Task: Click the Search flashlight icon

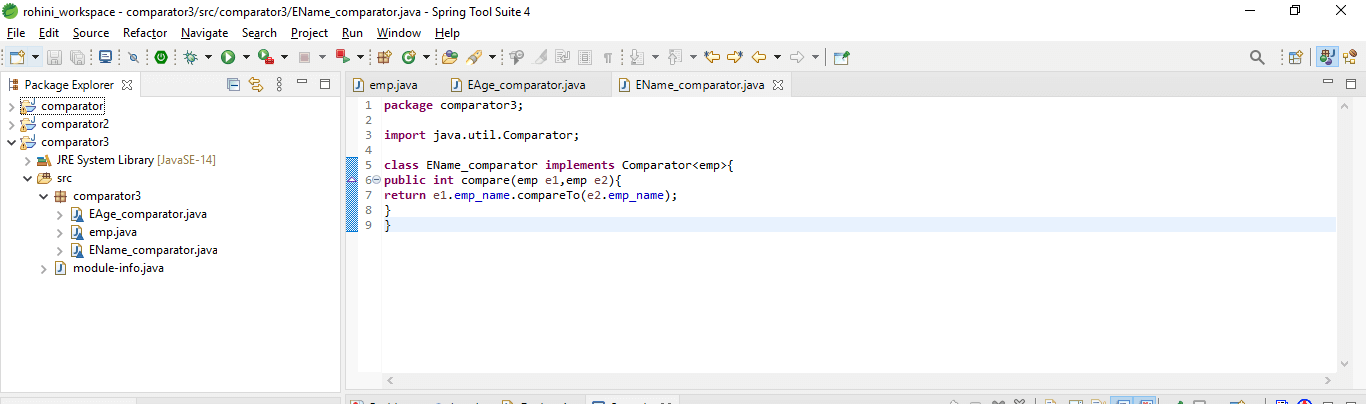Action: (x=475, y=57)
